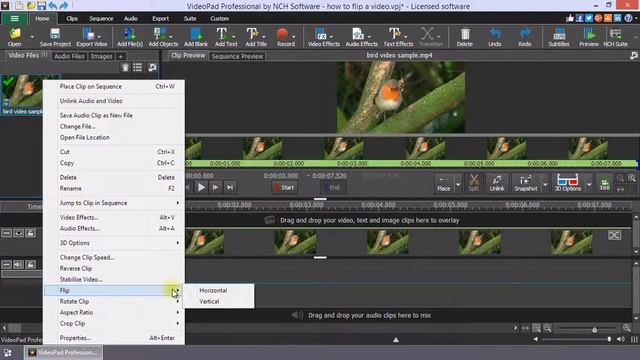Viewport: 640px width, 360px height.
Task: Click the Undo toolbar icon
Action: pos(495,37)
